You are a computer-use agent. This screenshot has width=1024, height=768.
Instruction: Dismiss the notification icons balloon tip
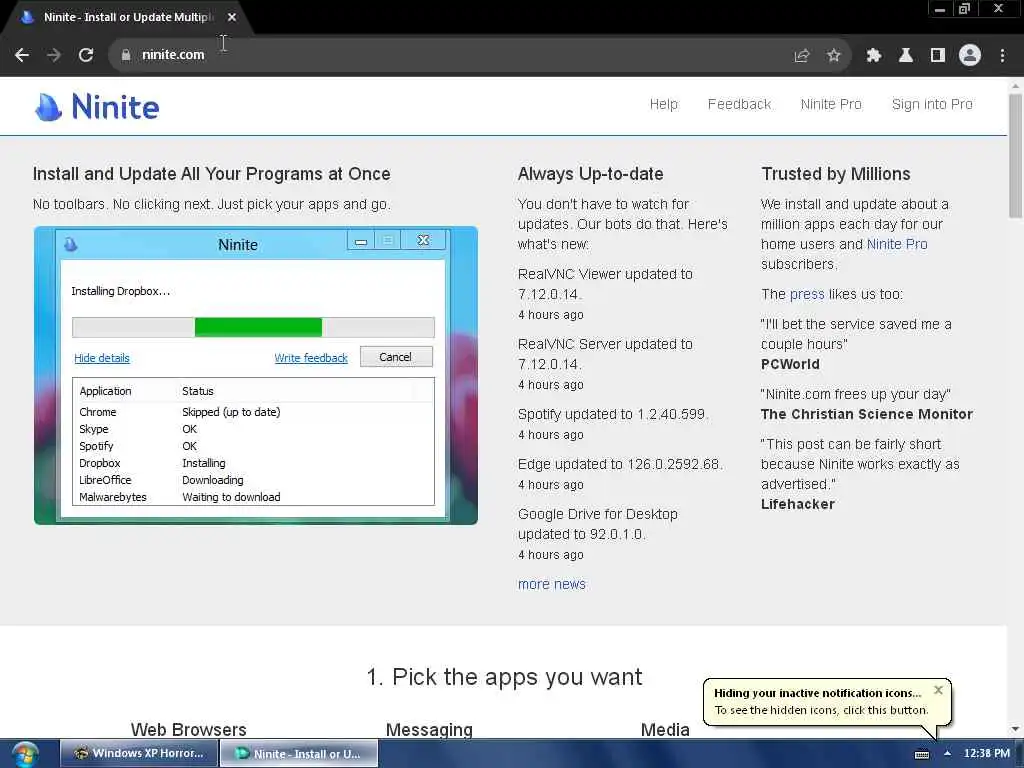938,690
